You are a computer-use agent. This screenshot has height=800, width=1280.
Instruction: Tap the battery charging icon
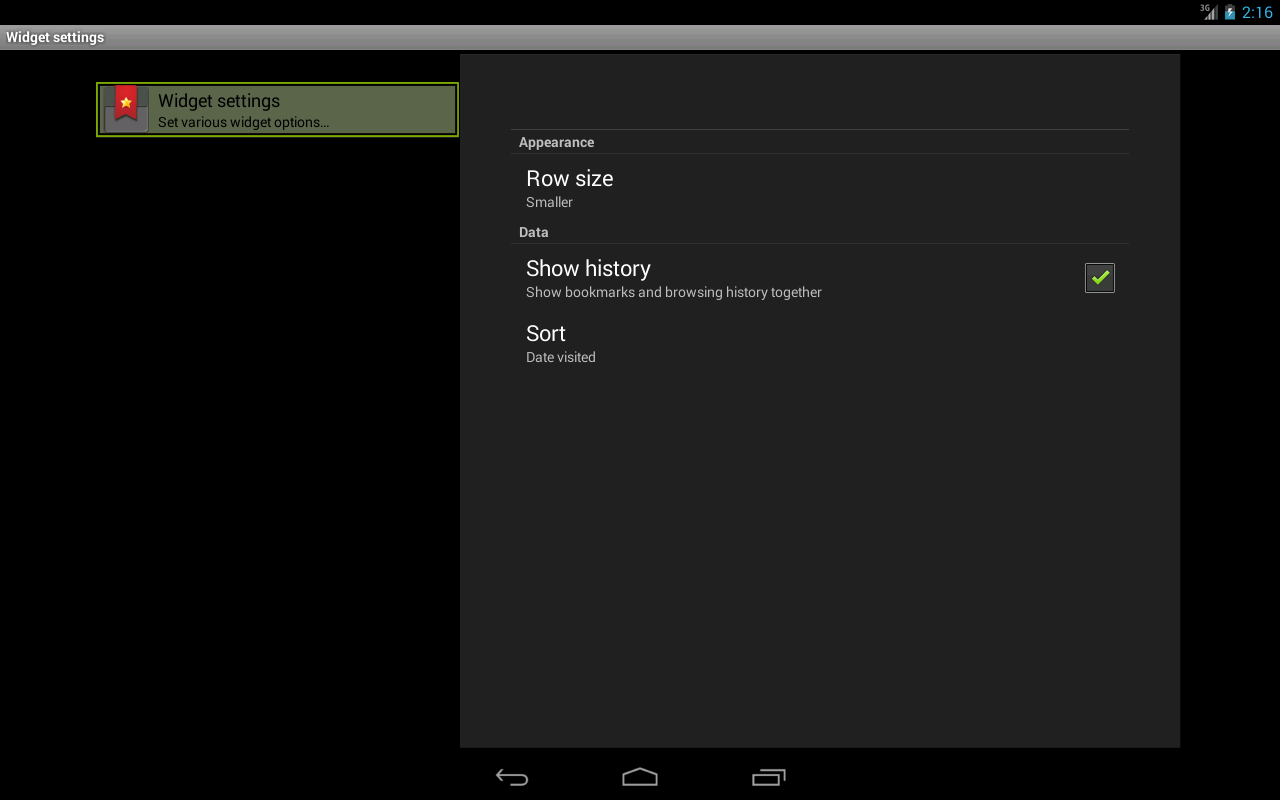pos(1230,13)
